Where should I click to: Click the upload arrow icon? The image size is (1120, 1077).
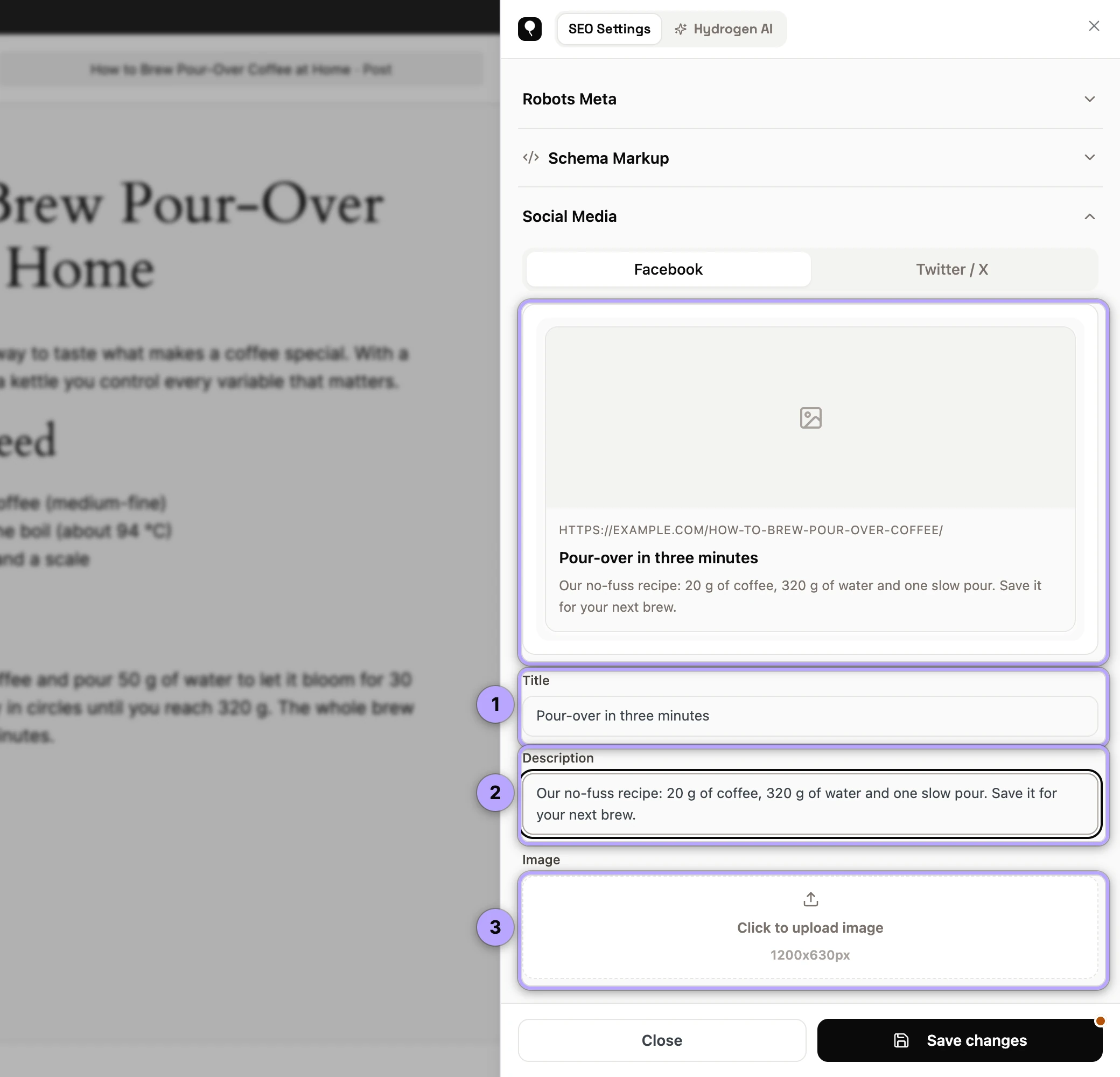(810, 899)
